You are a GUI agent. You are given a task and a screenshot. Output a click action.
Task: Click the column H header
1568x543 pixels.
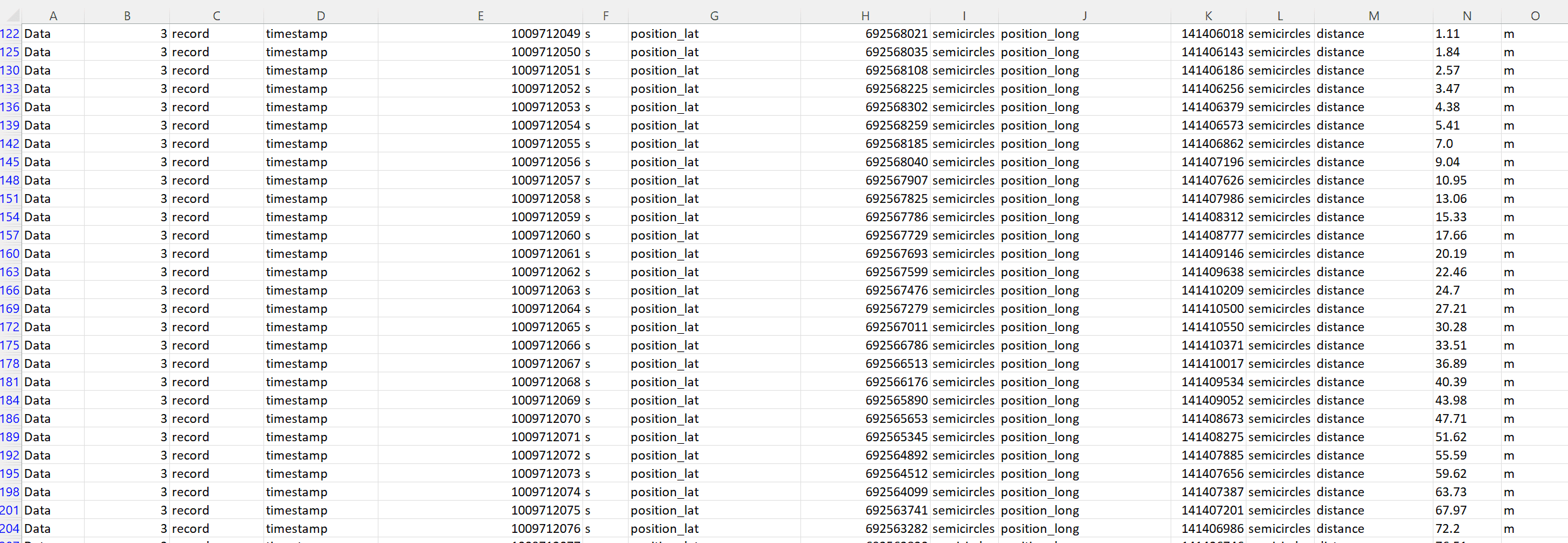click(x=865, y=16)
